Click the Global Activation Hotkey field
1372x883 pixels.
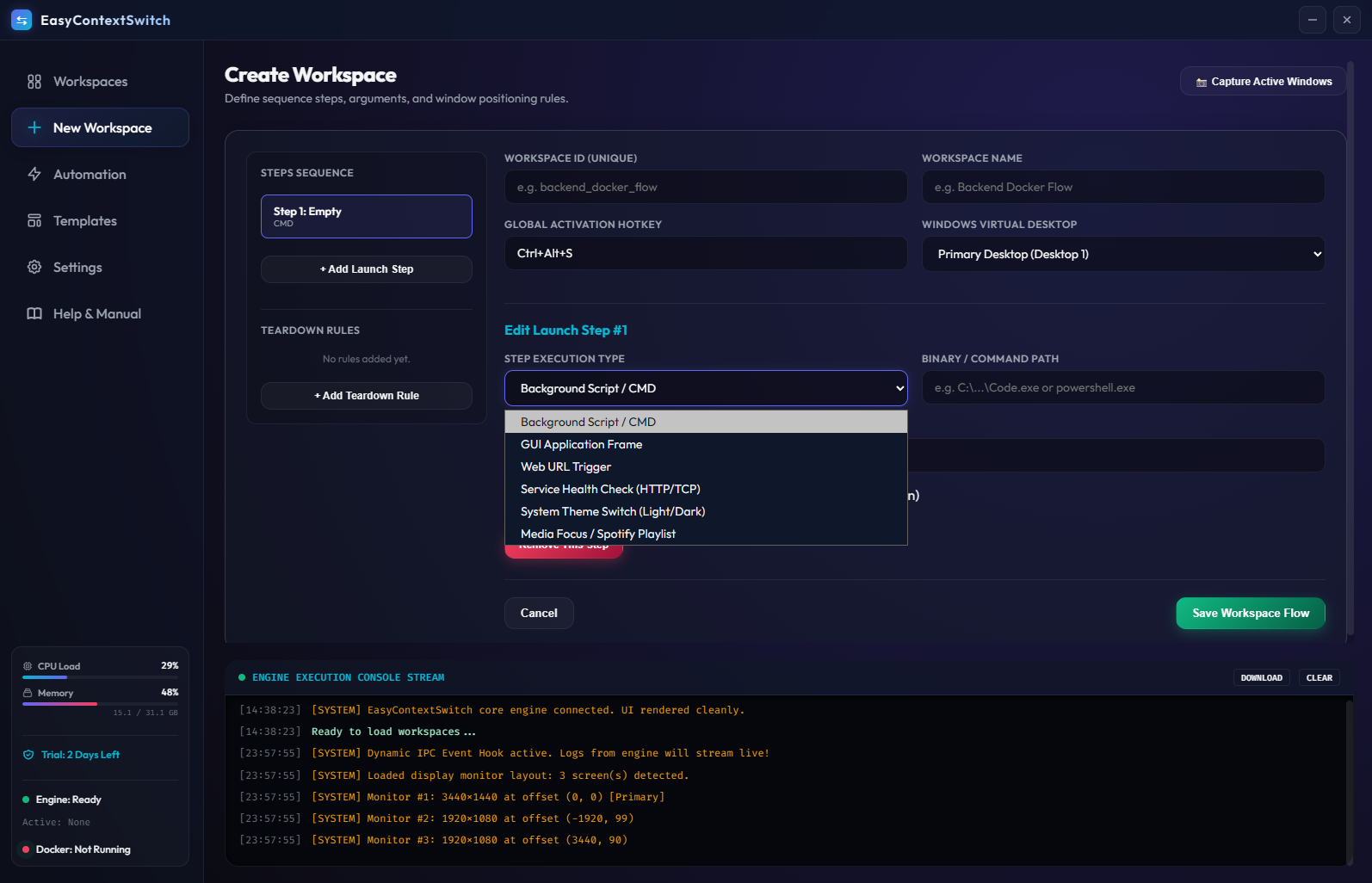click(706, 253)
